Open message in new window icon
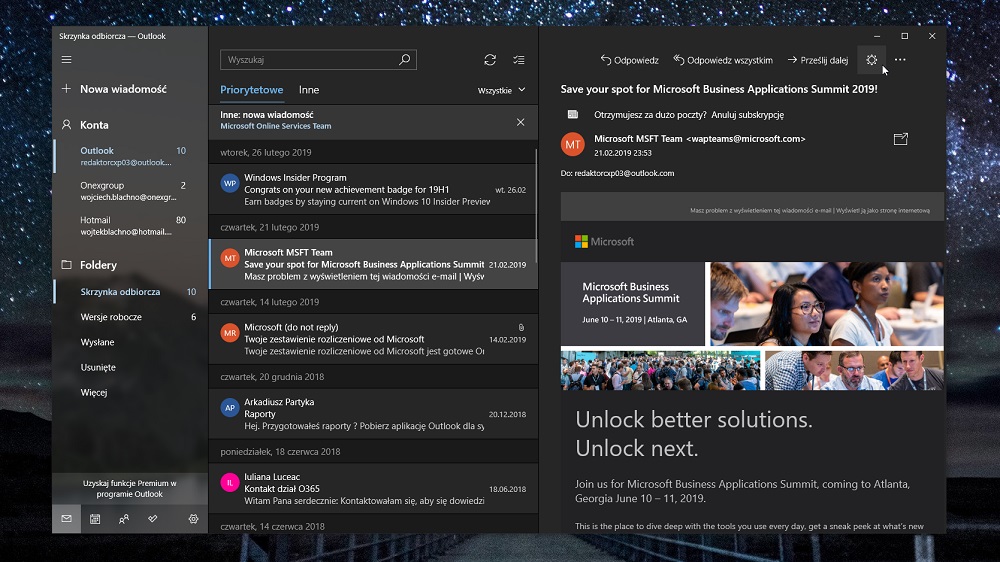The height and width of the screenshot is (562, 1000). pyautogui.click(x=901, y=139)
